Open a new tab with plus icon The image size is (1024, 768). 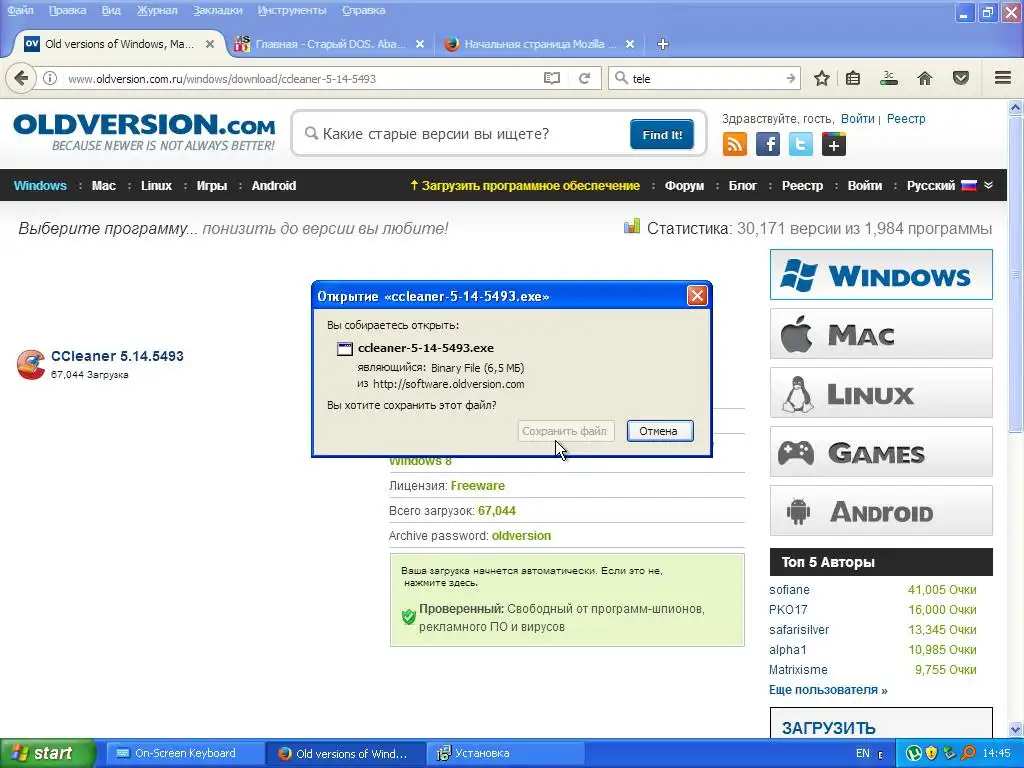point(662,44)
